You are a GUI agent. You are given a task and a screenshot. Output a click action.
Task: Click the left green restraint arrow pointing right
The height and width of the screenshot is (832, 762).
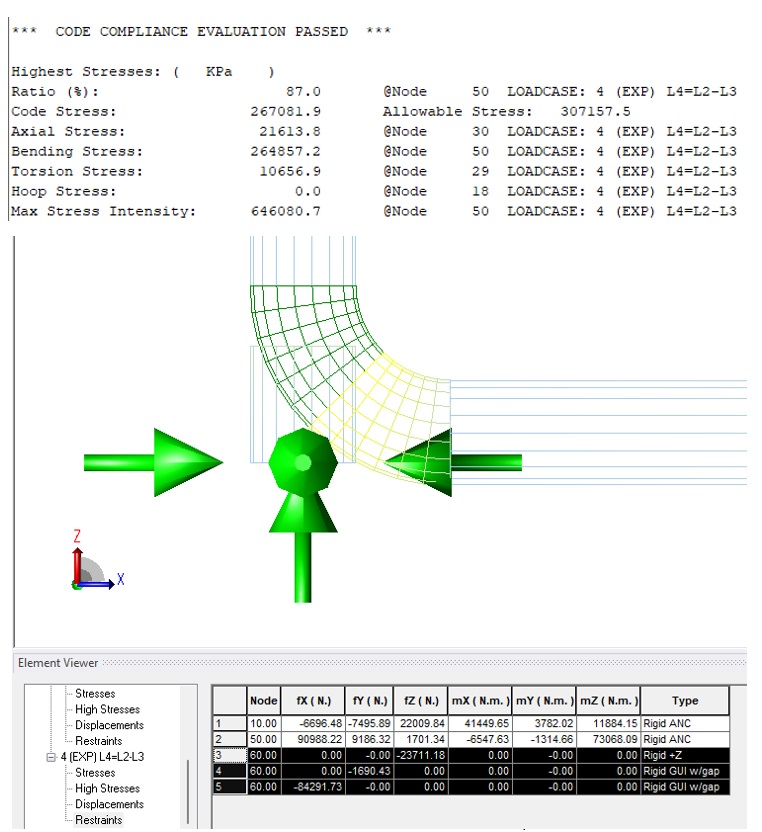click(152, 461)
